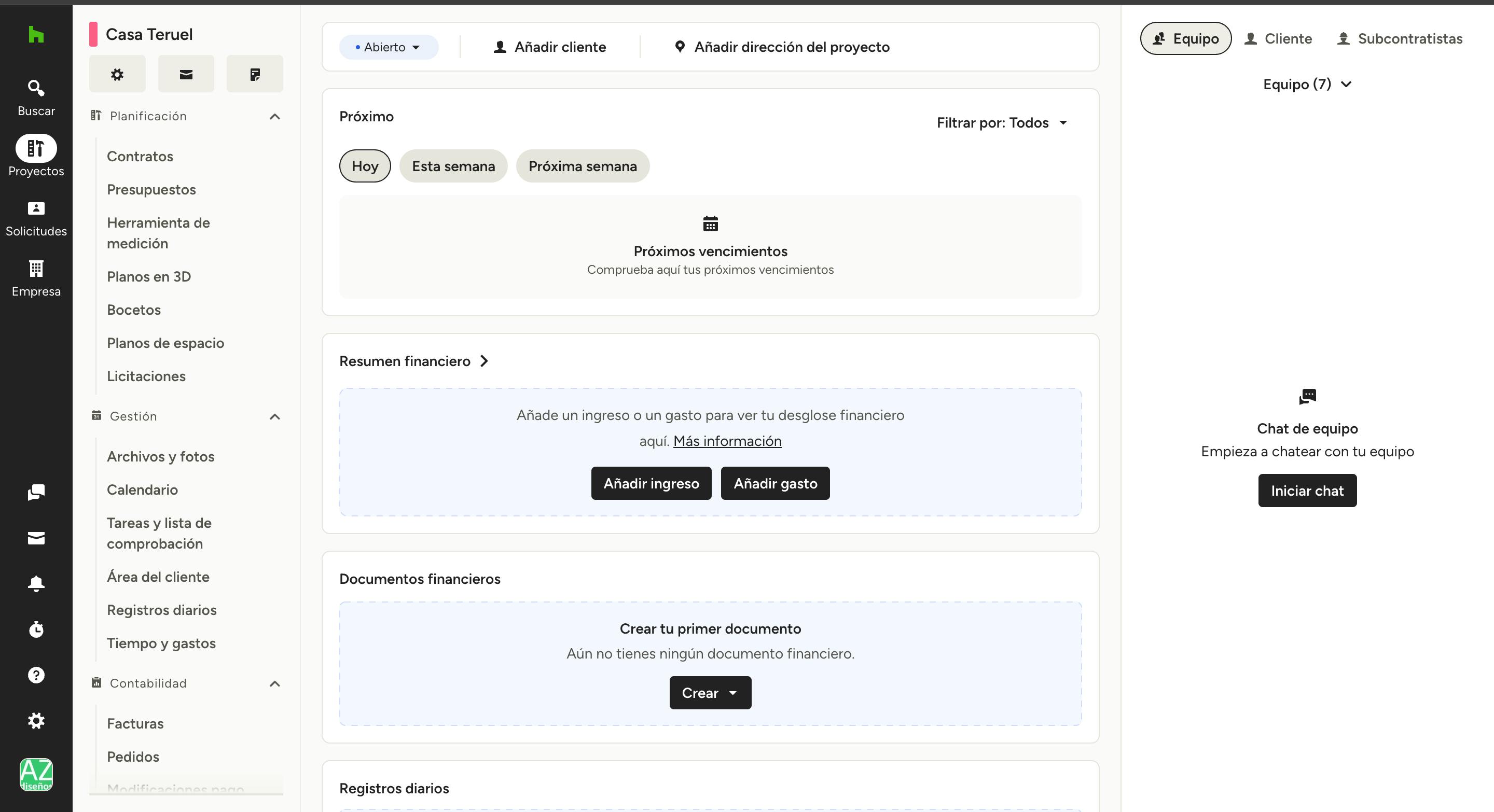This screenshot has height=812, width=1494.
Task: Click the Añadir ingreso button
Action: click(651, 483)
